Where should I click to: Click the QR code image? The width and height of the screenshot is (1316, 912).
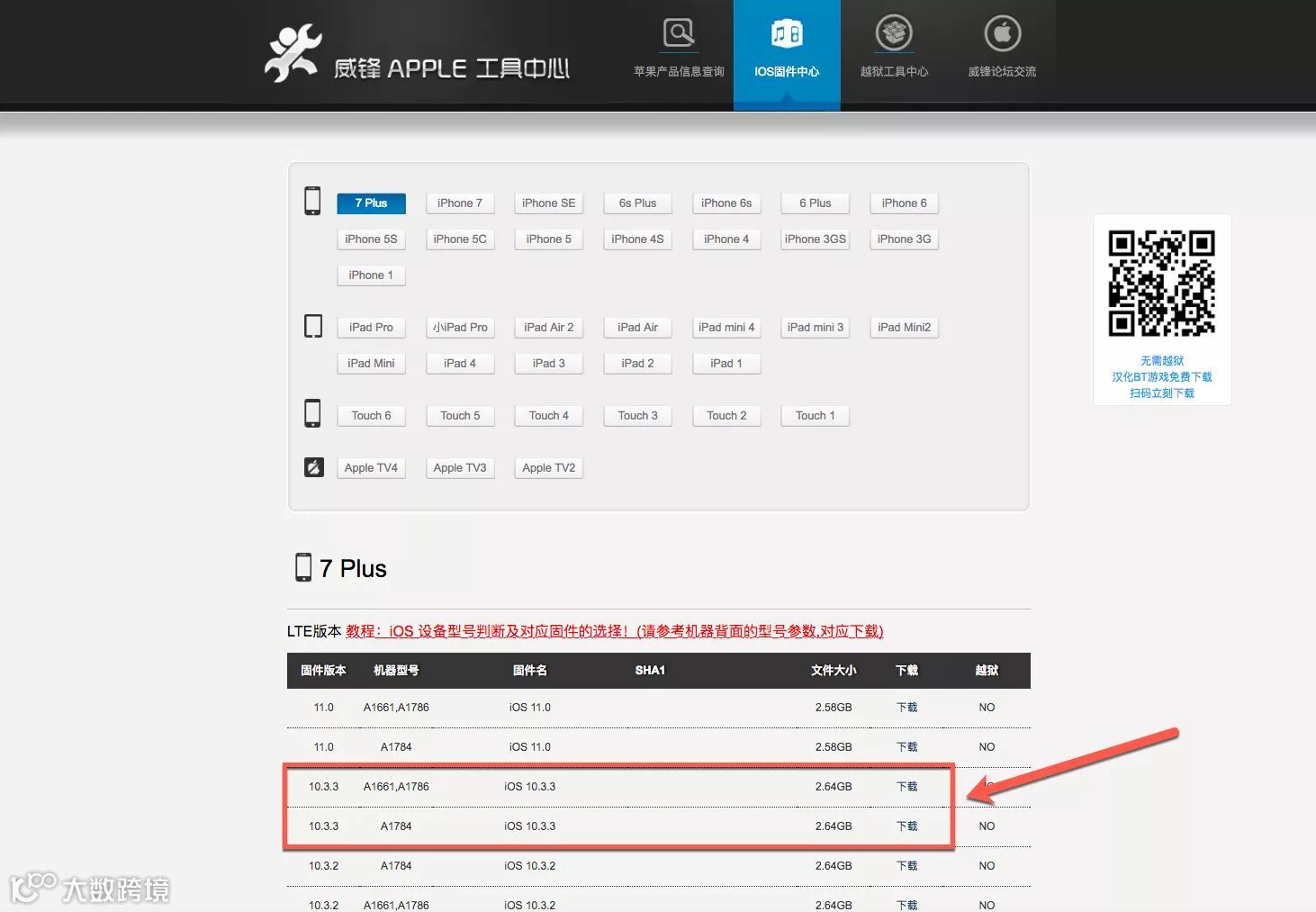tap(1162, 283)
